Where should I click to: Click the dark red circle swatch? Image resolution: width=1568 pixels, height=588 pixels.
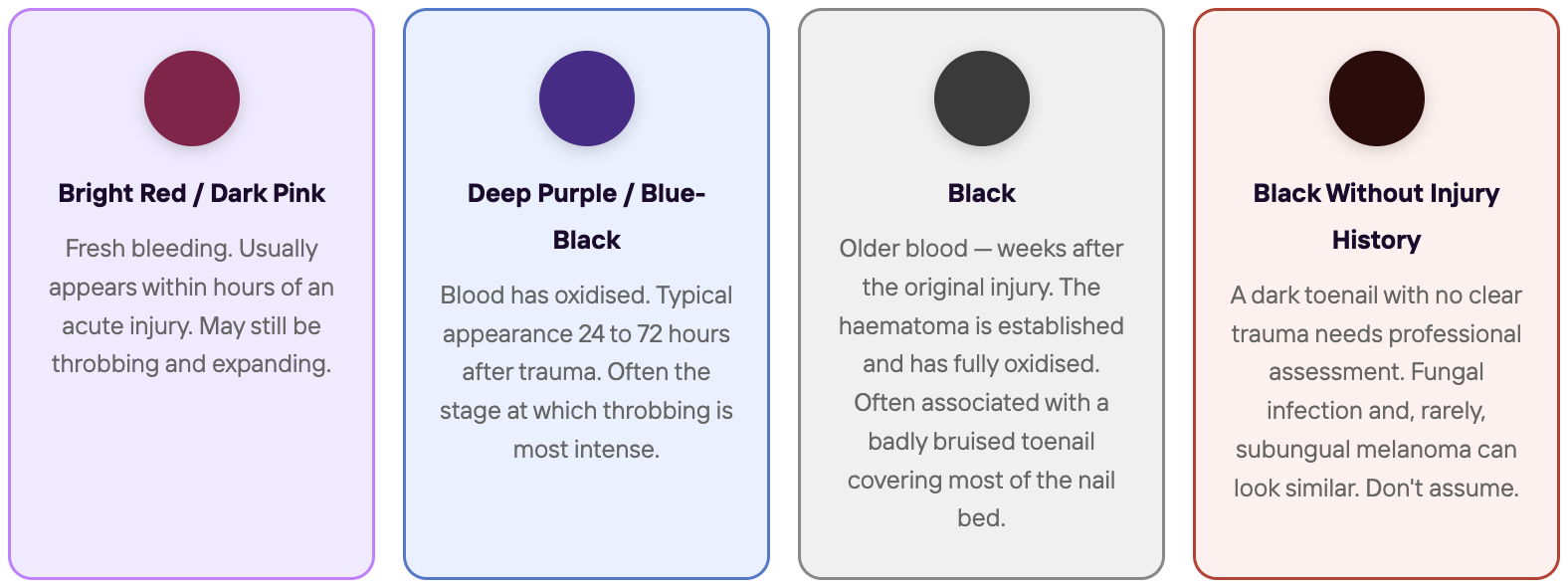tap(192, 98)
